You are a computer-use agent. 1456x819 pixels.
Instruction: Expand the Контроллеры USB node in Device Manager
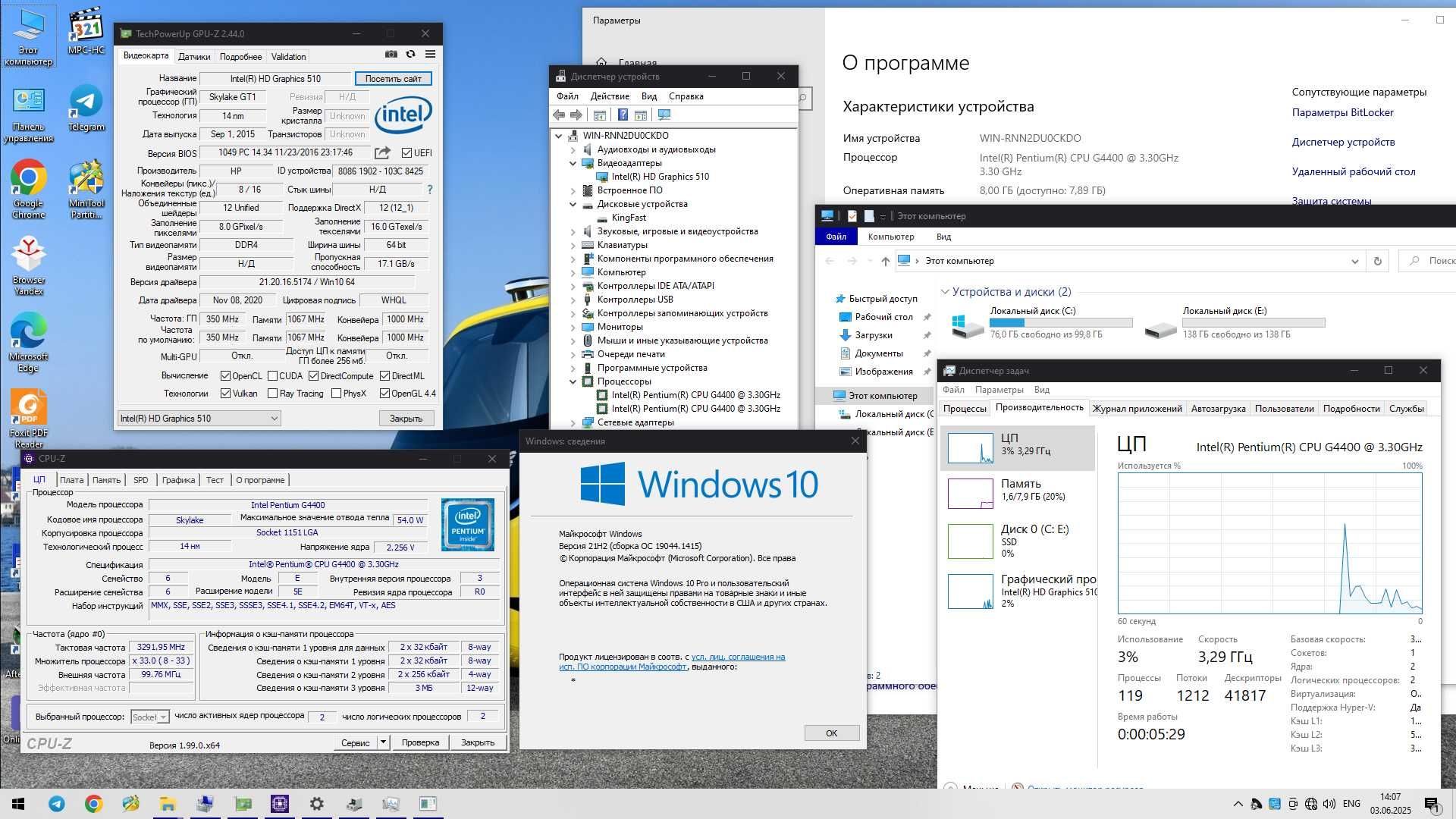pos(573,300)
